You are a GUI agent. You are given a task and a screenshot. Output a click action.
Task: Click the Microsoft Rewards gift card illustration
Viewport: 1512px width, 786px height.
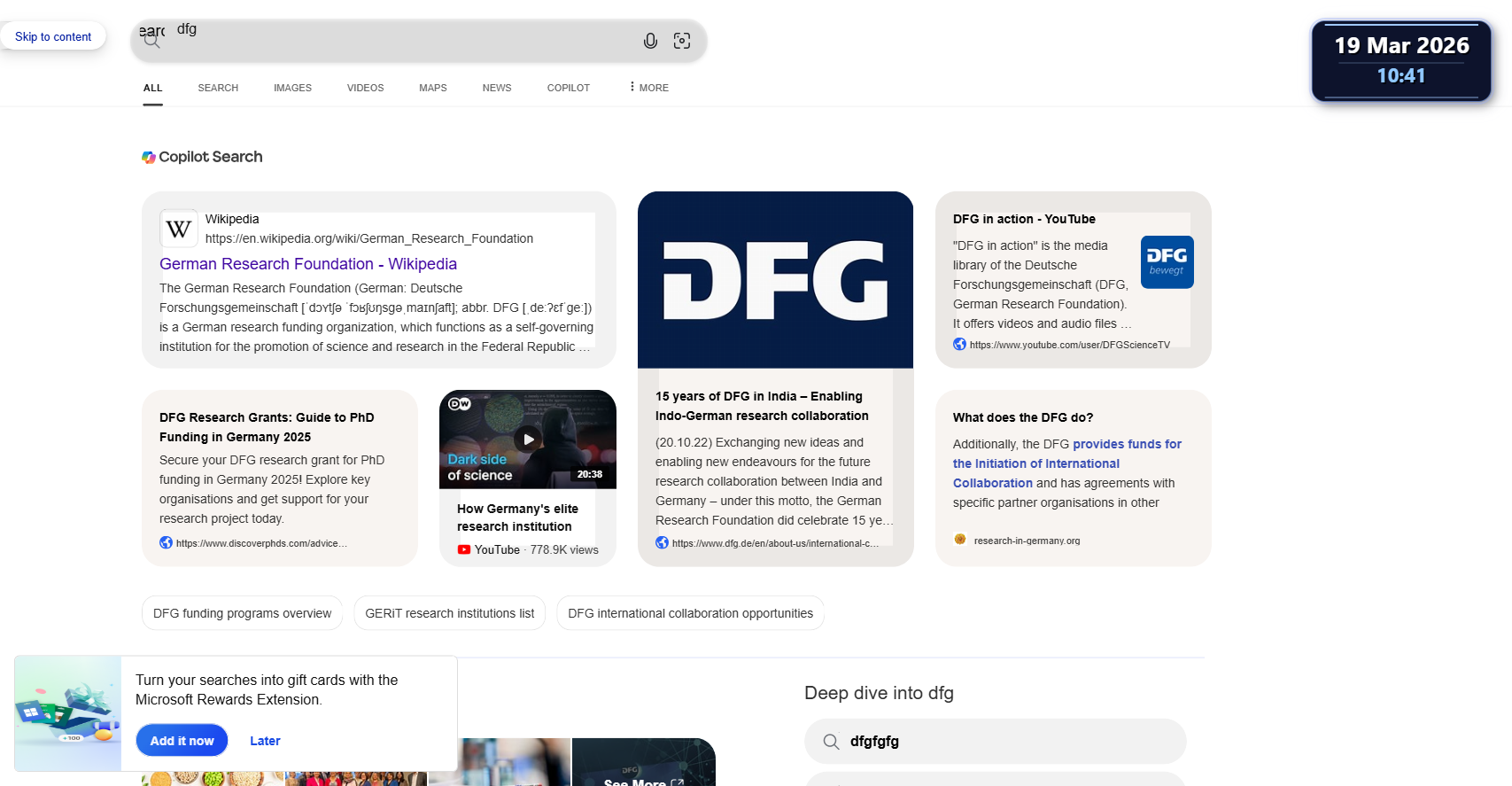[x=68, y=713]
